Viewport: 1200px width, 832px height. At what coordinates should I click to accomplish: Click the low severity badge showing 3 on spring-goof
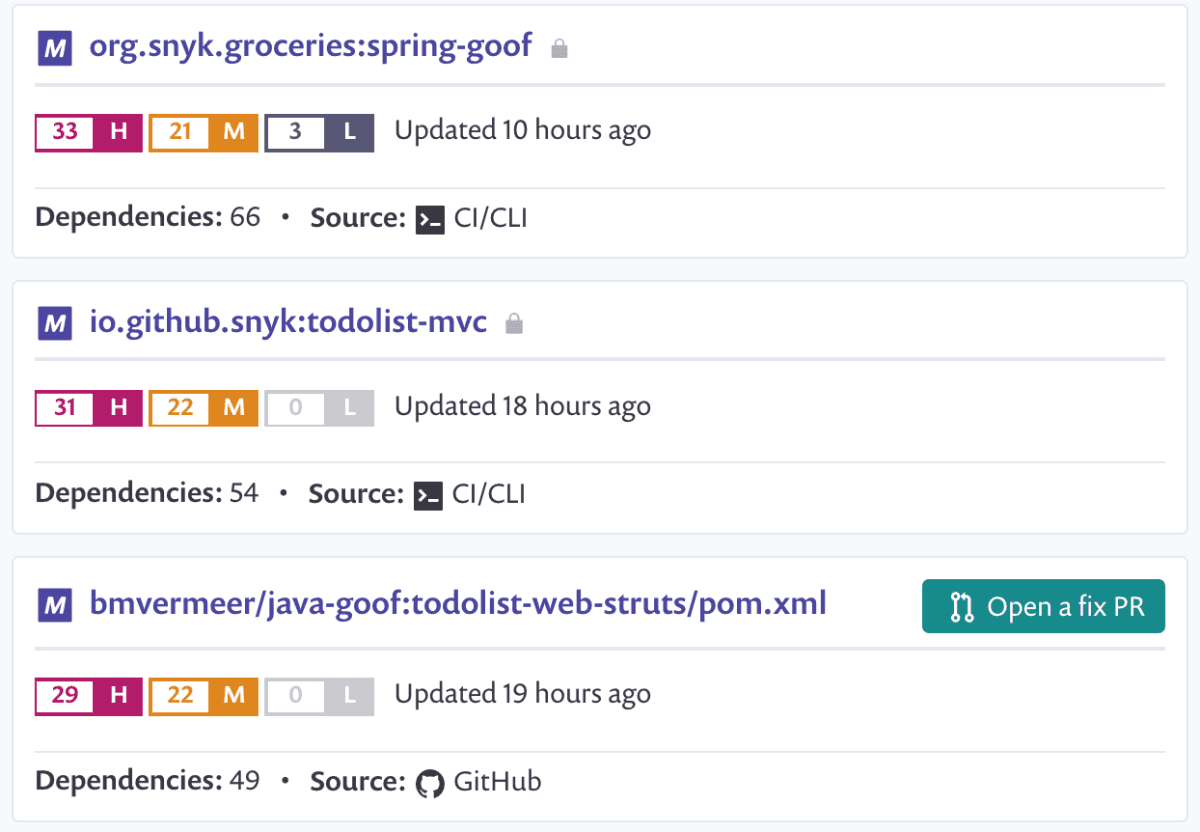click(318, 132)
